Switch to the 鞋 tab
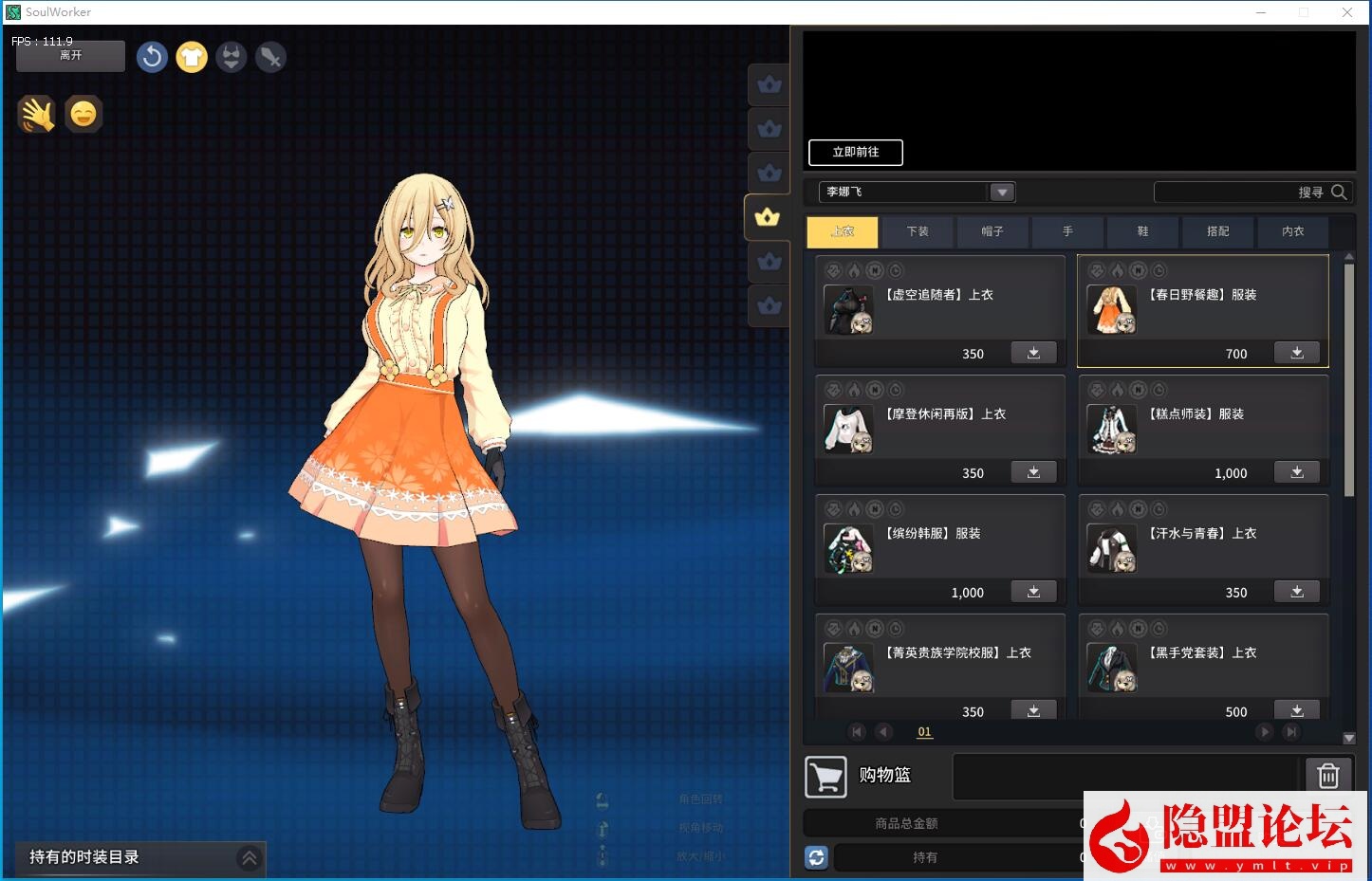Viewport: 1372px width, 881px height. click(x=1142, y=231)
